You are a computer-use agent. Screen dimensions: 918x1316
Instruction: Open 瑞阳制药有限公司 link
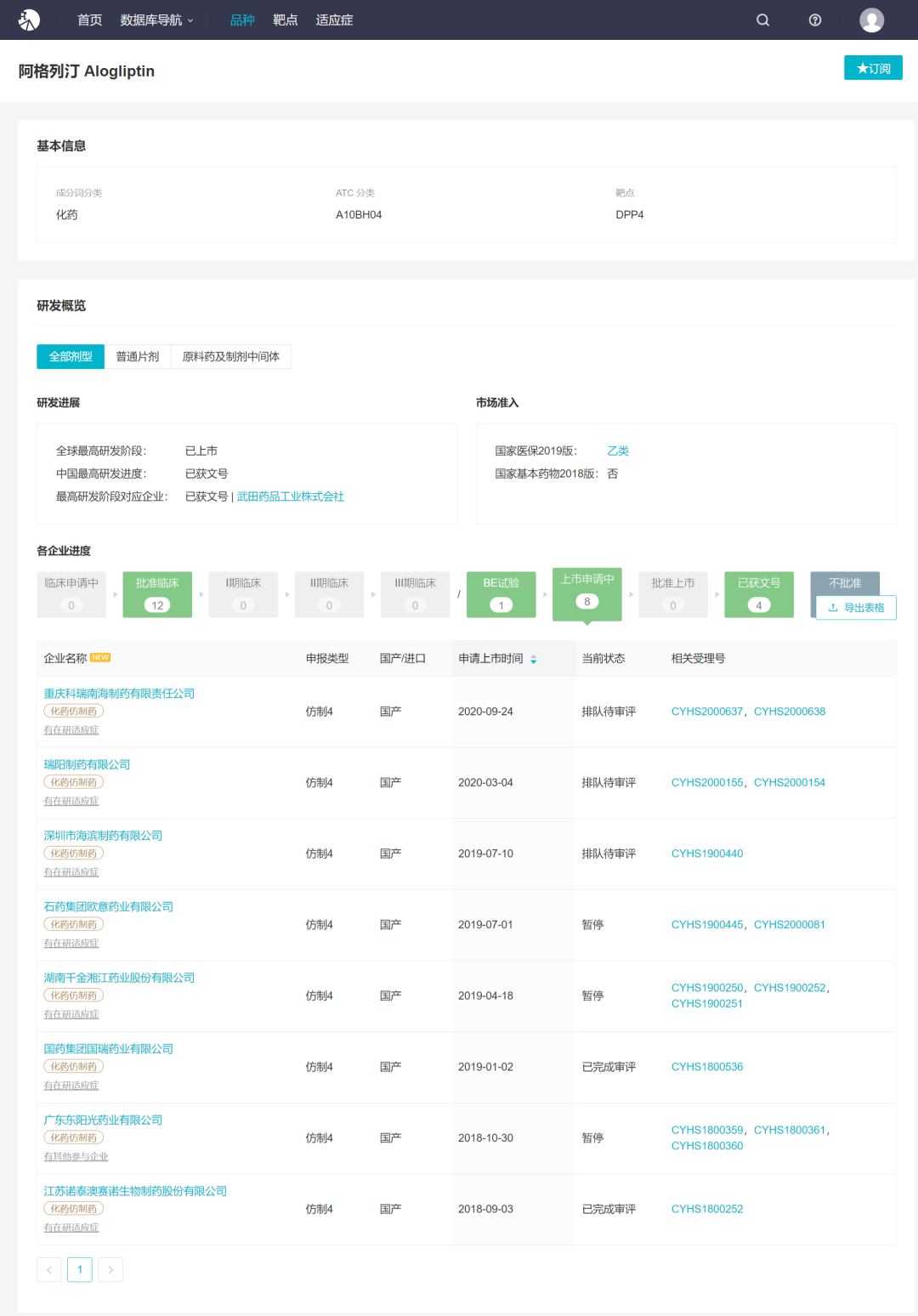click(87, 764)
